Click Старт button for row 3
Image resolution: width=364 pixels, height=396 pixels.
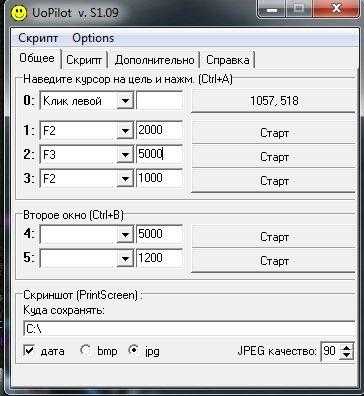pyautogui.click(x=273, y=180)
